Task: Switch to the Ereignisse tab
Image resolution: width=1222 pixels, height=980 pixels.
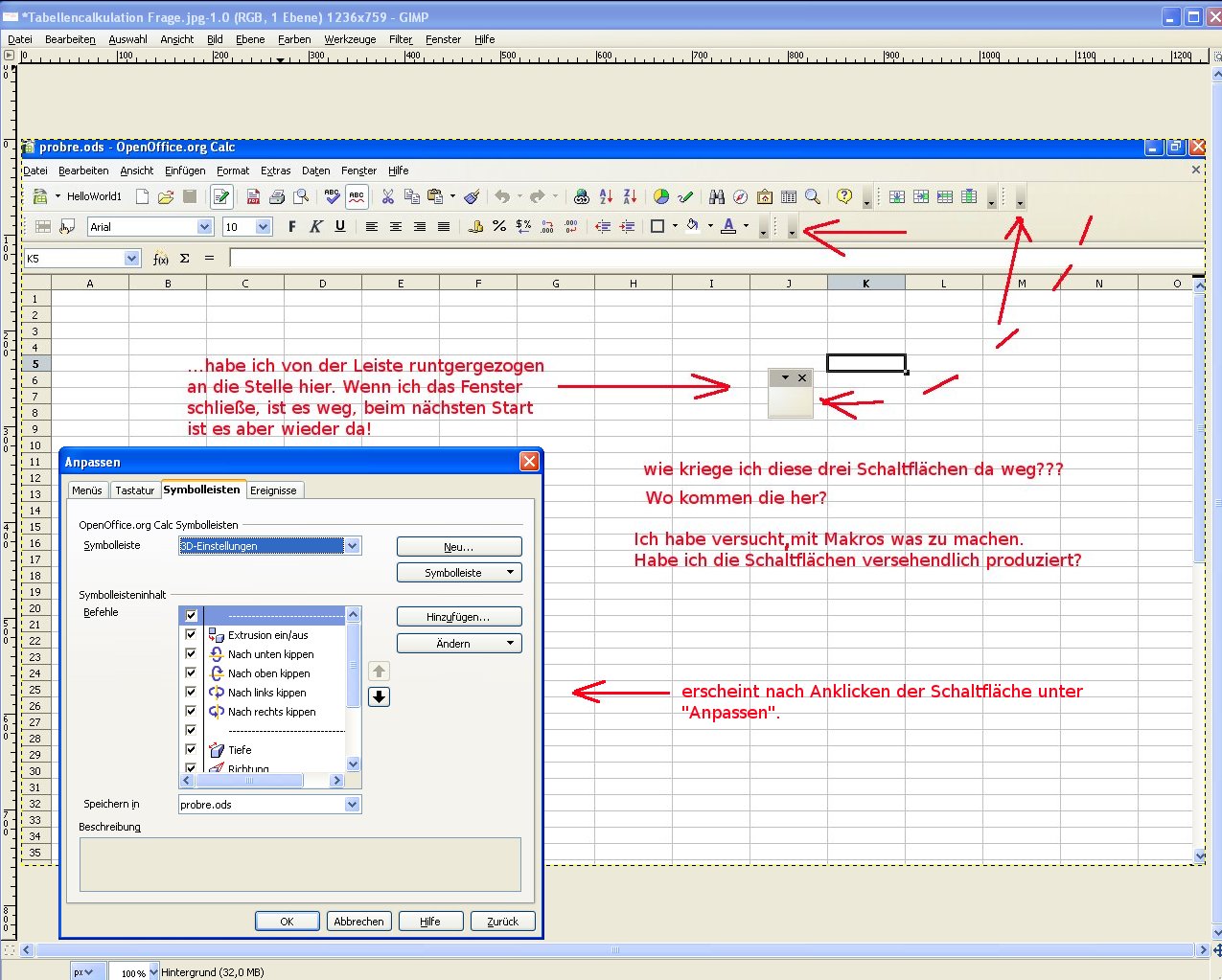Action: (273, 490)
